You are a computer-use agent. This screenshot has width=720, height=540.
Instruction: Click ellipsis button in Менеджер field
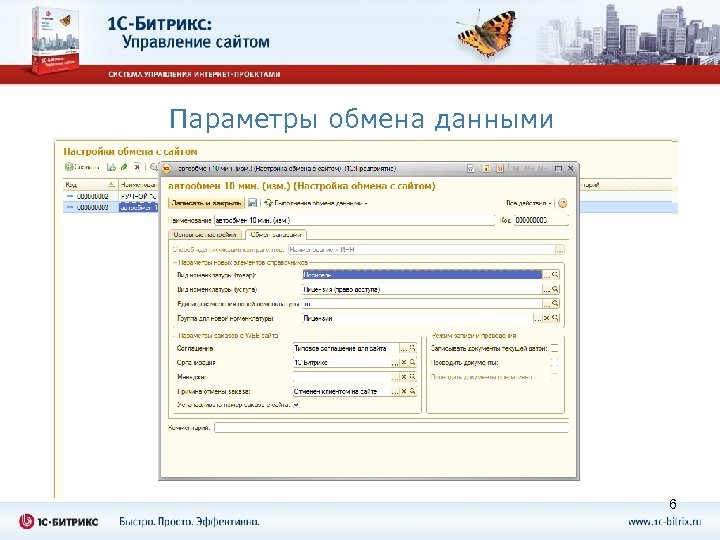click(x=395, y=377)
